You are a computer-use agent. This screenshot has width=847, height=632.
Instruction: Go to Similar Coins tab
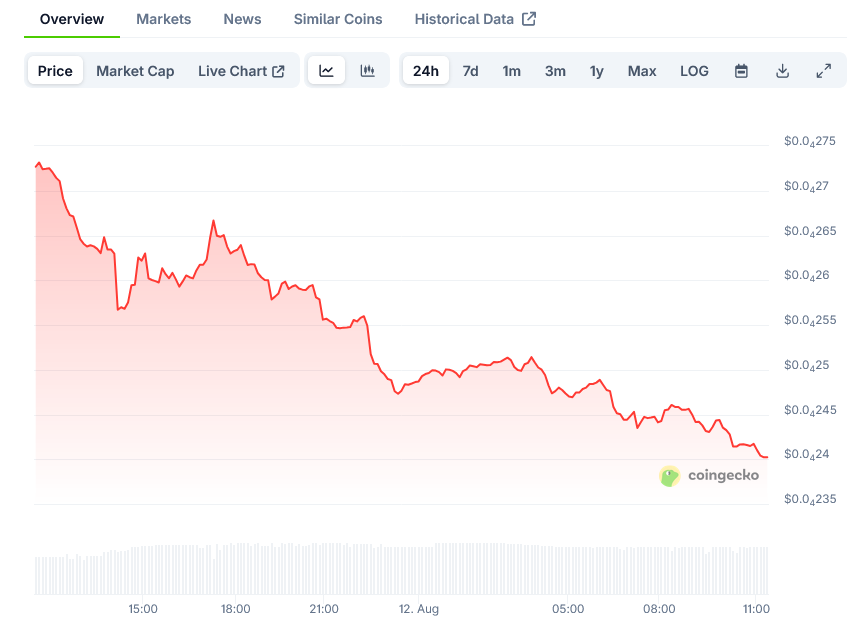click(x=338, y=19)
